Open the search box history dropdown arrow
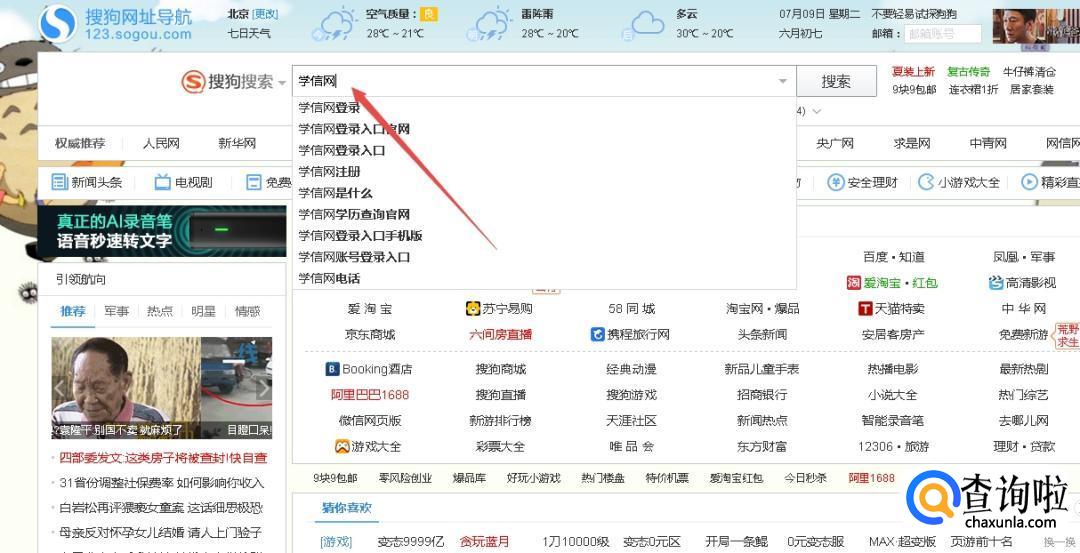The width and height of the screenshot is (1080, 553). (782, 81)
